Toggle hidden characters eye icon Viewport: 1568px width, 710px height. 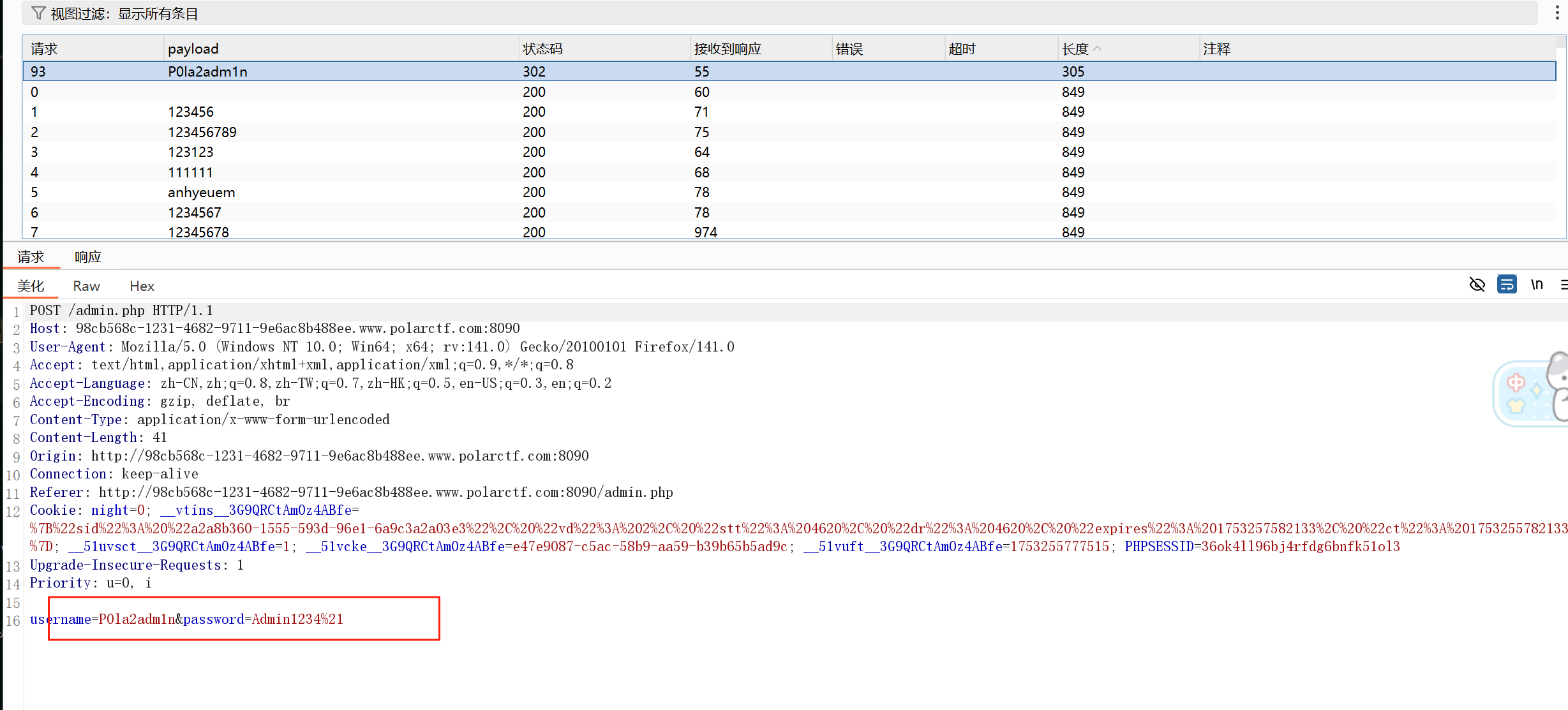[1477, 285]
